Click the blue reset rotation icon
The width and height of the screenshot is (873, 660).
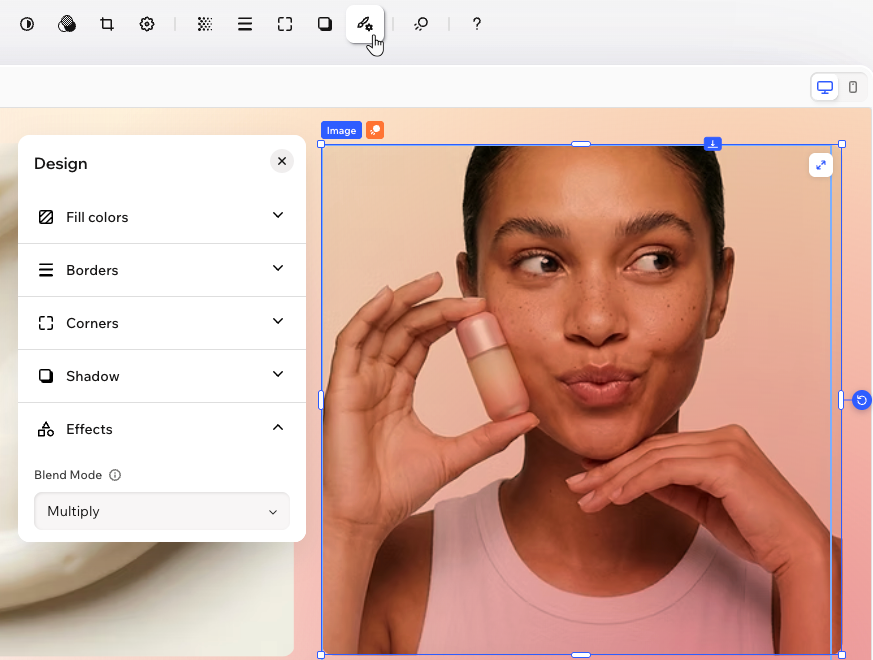click(x=862, y=400)
